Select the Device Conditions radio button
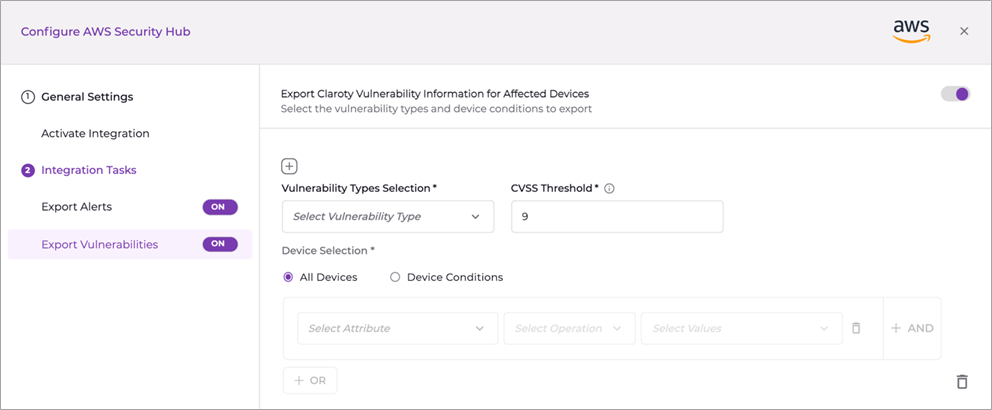The image size is (992, 410). (395, 277)
